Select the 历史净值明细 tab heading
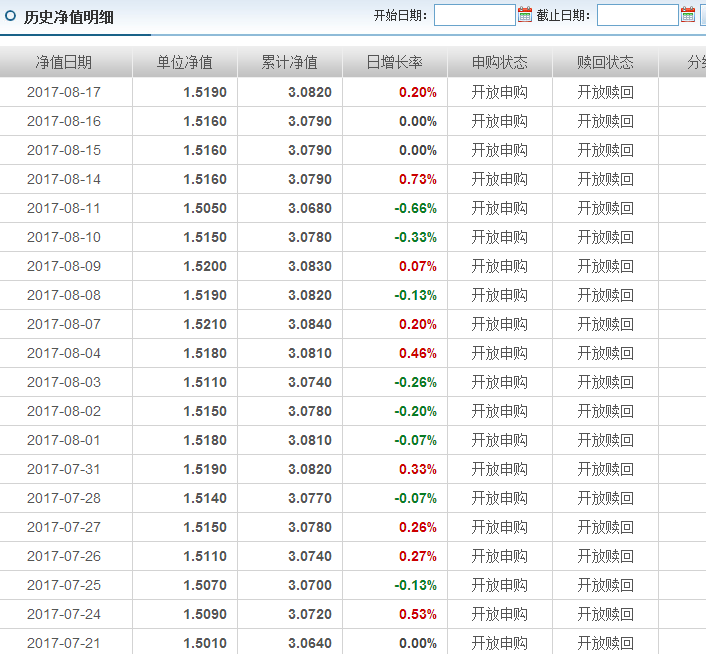Viewport: 706px width, 654px height. click(x=68, y=17)
